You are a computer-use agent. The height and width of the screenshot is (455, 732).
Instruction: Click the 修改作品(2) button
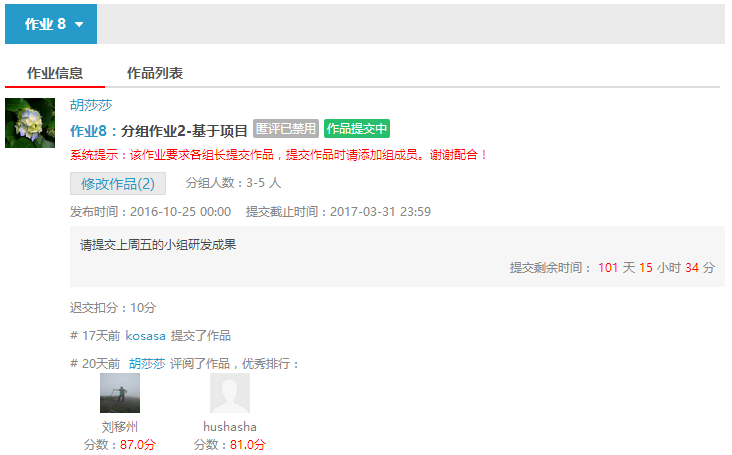pyautogui.click(x=118, y=183)
